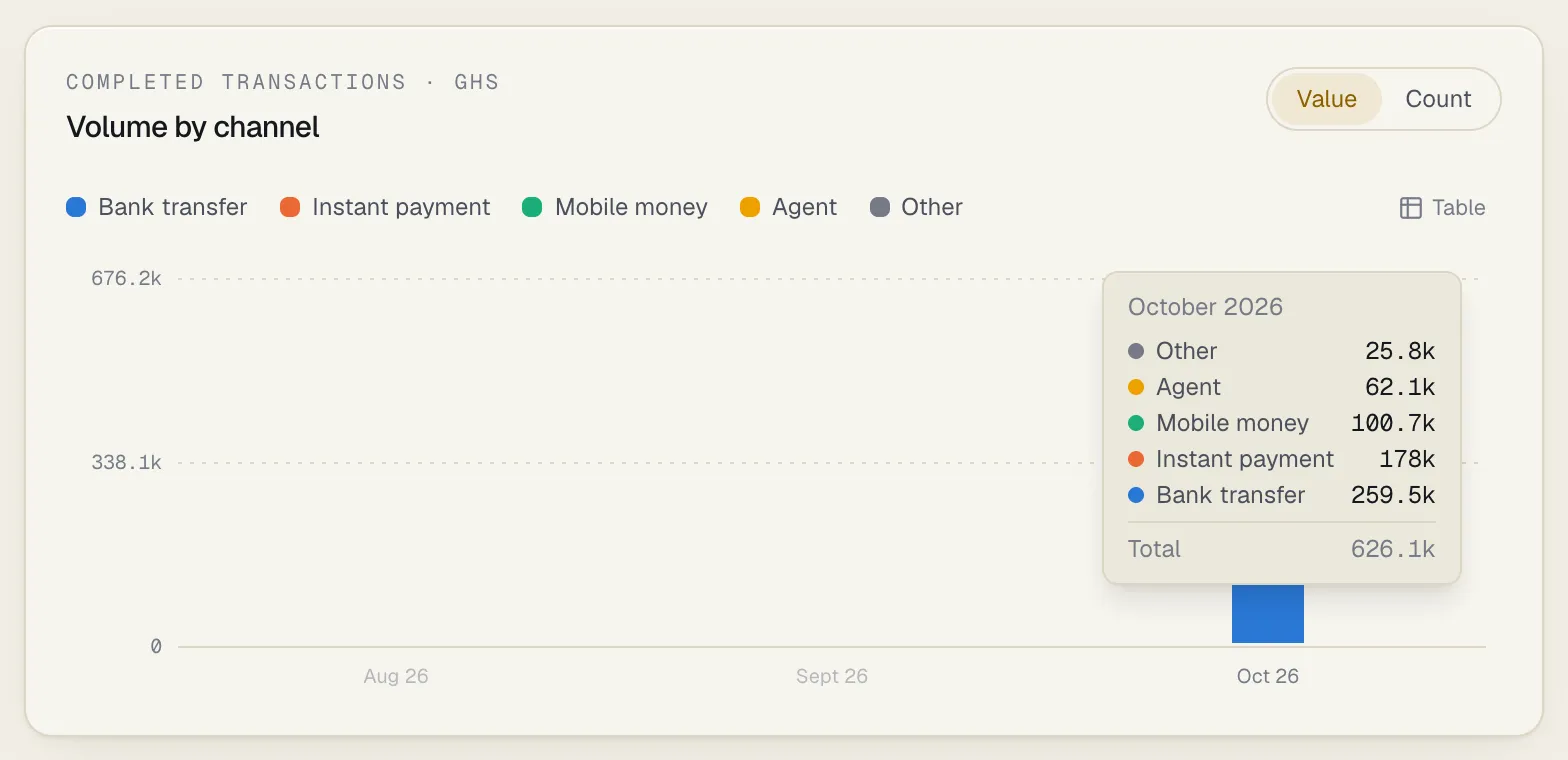This screenshot has height=760, width=1568.
Task: Click the 100.7k Mobile money tooltip value
Action: coord(1393,423)
